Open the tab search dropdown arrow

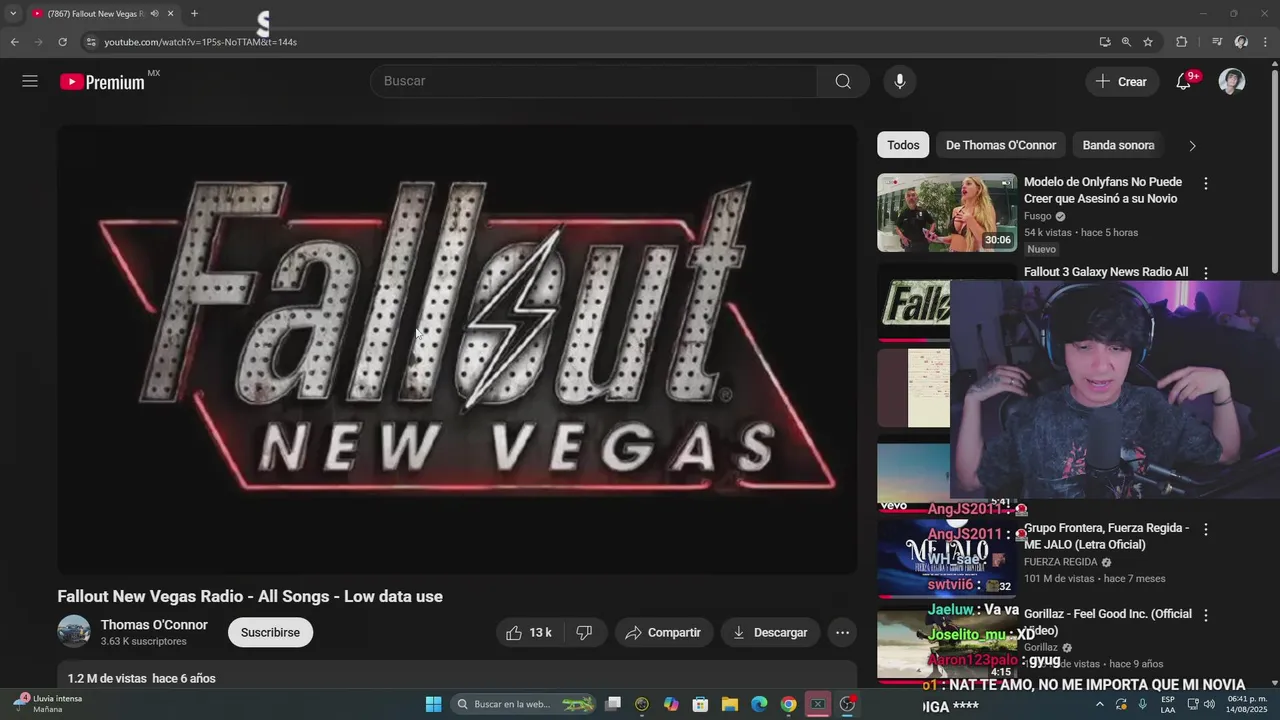coord(13,14)
